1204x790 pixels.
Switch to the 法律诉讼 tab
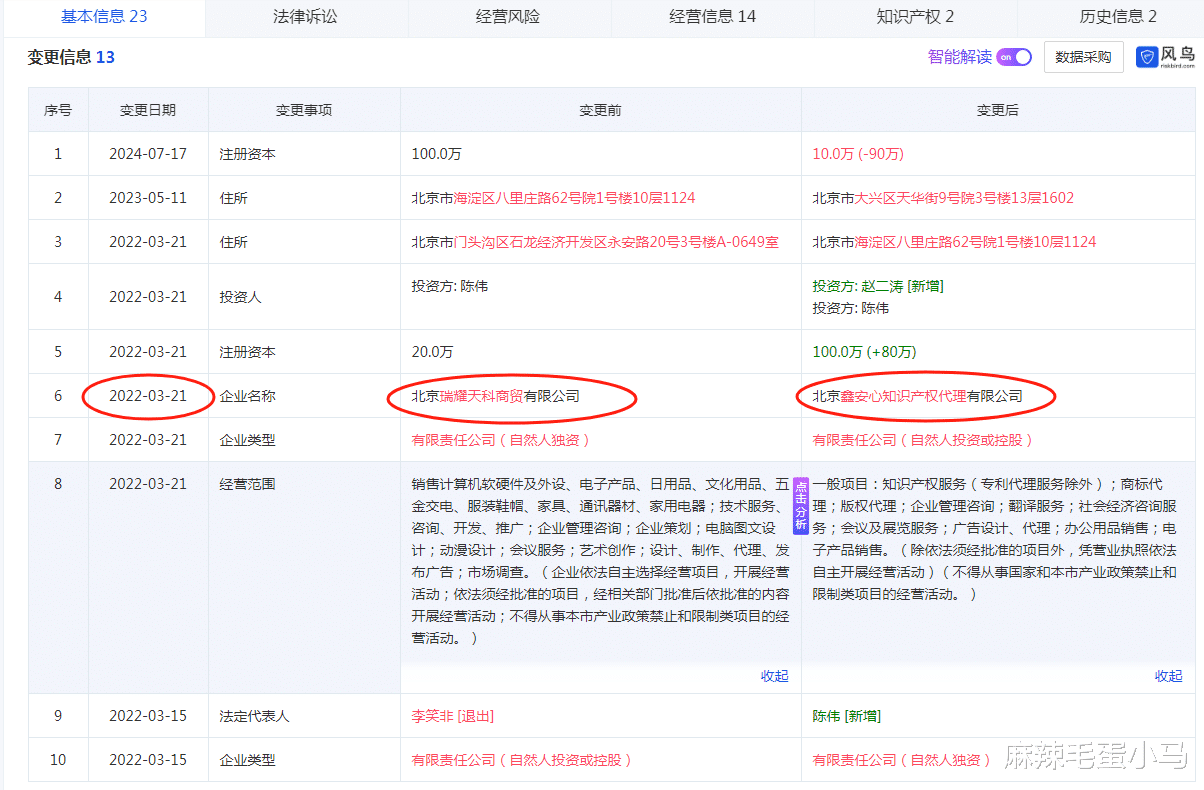305,16
